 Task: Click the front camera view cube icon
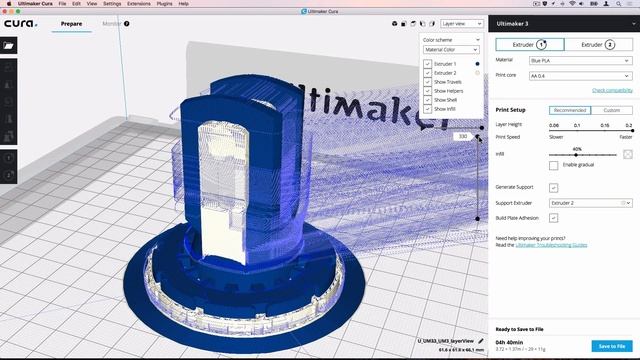click(x=404, y=24)
